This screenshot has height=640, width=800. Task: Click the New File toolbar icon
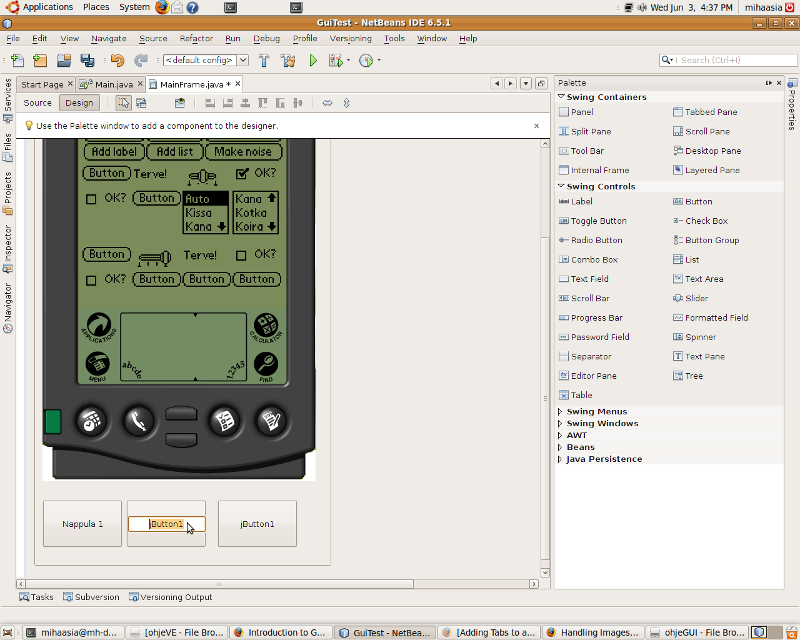point(17,60)
